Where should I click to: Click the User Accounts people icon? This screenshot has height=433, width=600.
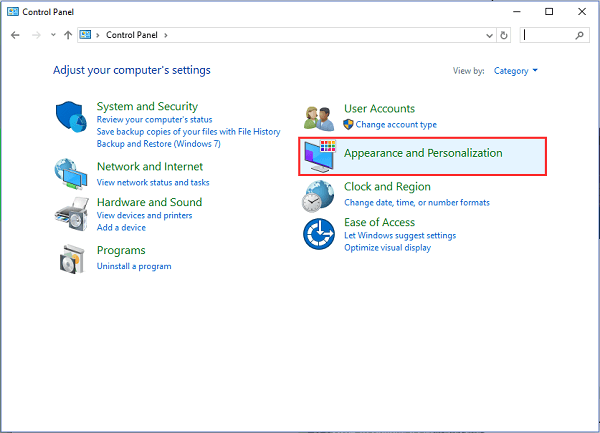[319, 117]
